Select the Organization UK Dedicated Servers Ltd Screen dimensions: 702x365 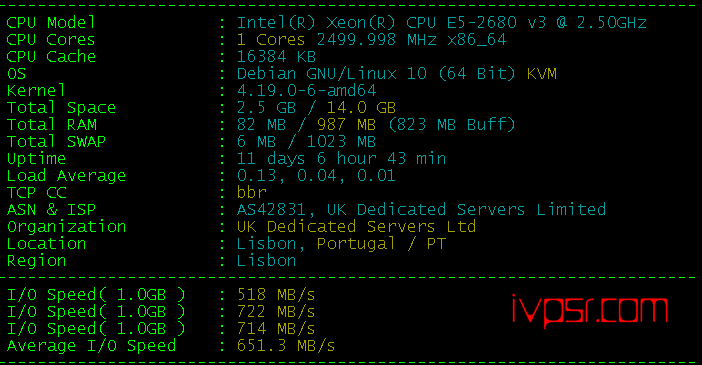[356, 227]
